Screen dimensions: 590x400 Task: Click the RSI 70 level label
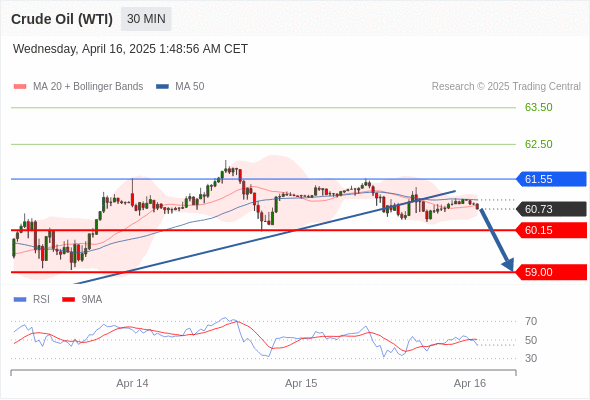[x=531, y=321]
